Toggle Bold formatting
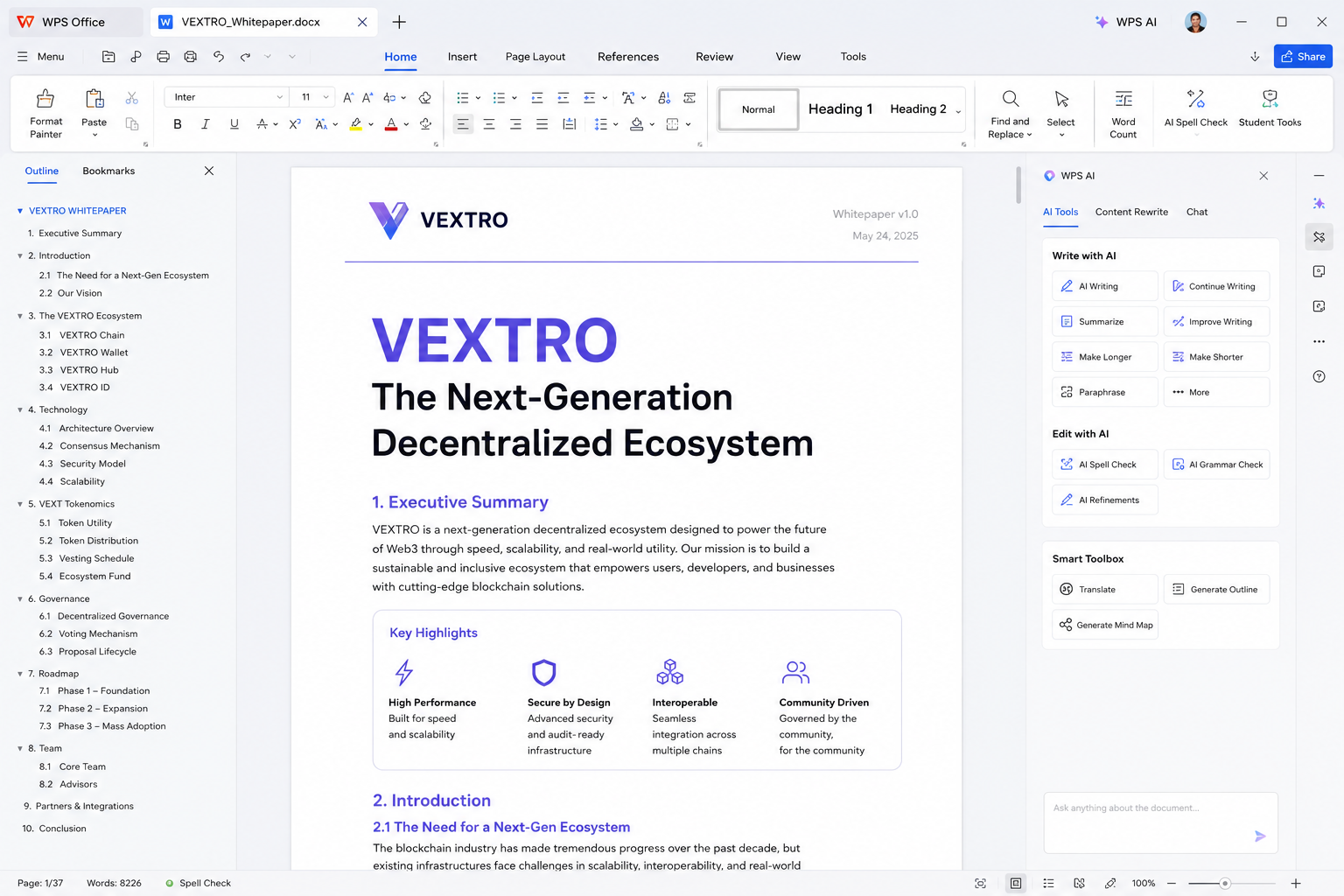 pos(178,124)
